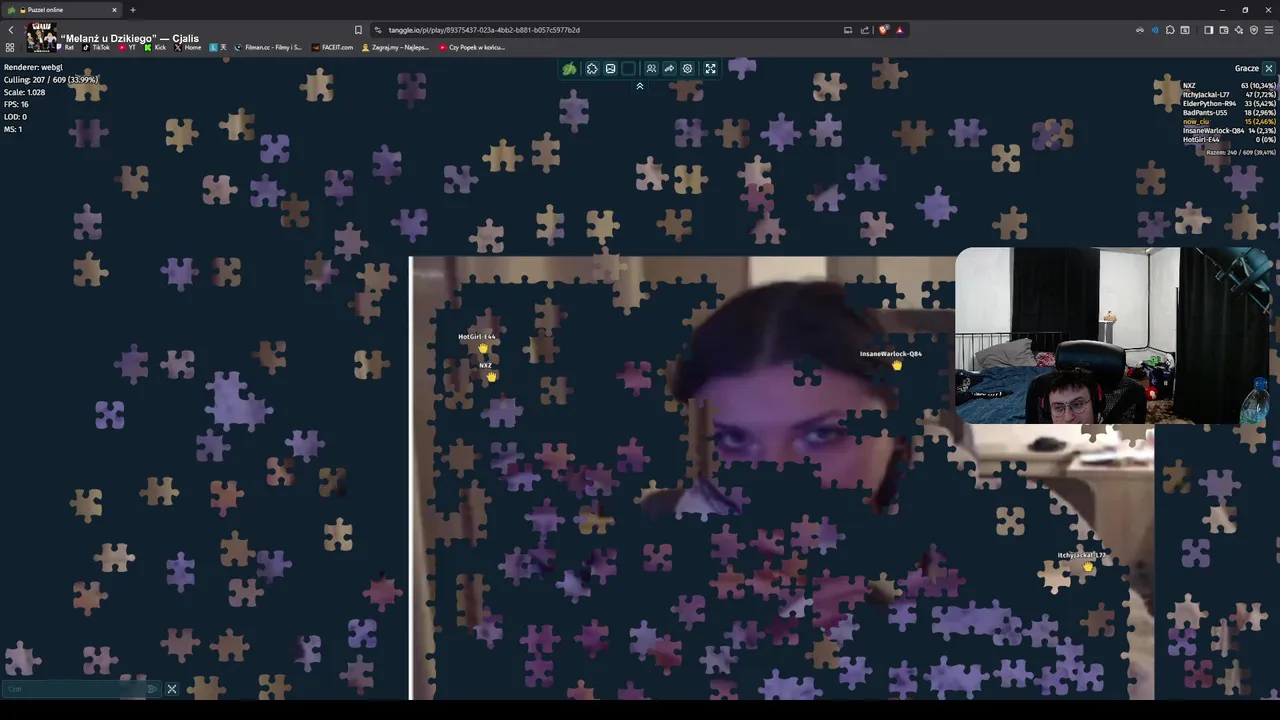
Task: Toggle fullscreen mode icon
Action: pyautogui.click(x=710, y=69)
